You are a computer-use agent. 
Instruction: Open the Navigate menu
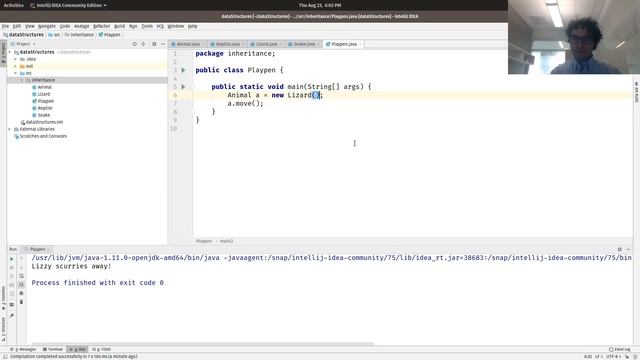pyautogui.click(x=47, y=26)
